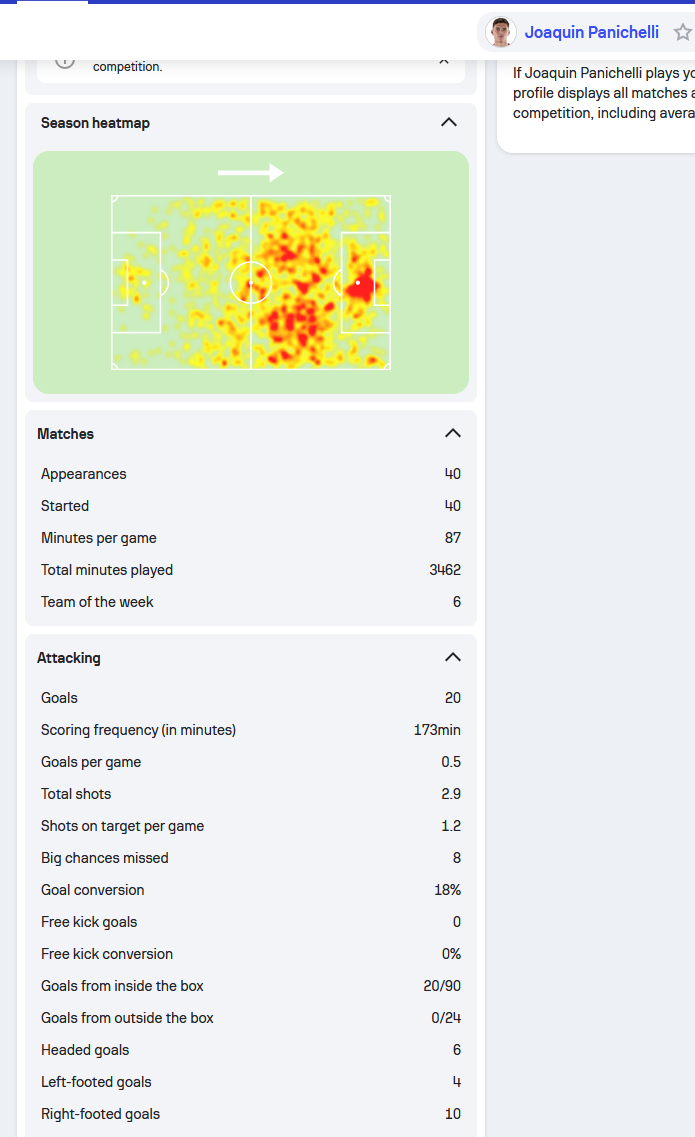The height and width of the screenshot is (1137, 695).
Task: Click the Right-footed goals stat
Action: (250, 1114)
